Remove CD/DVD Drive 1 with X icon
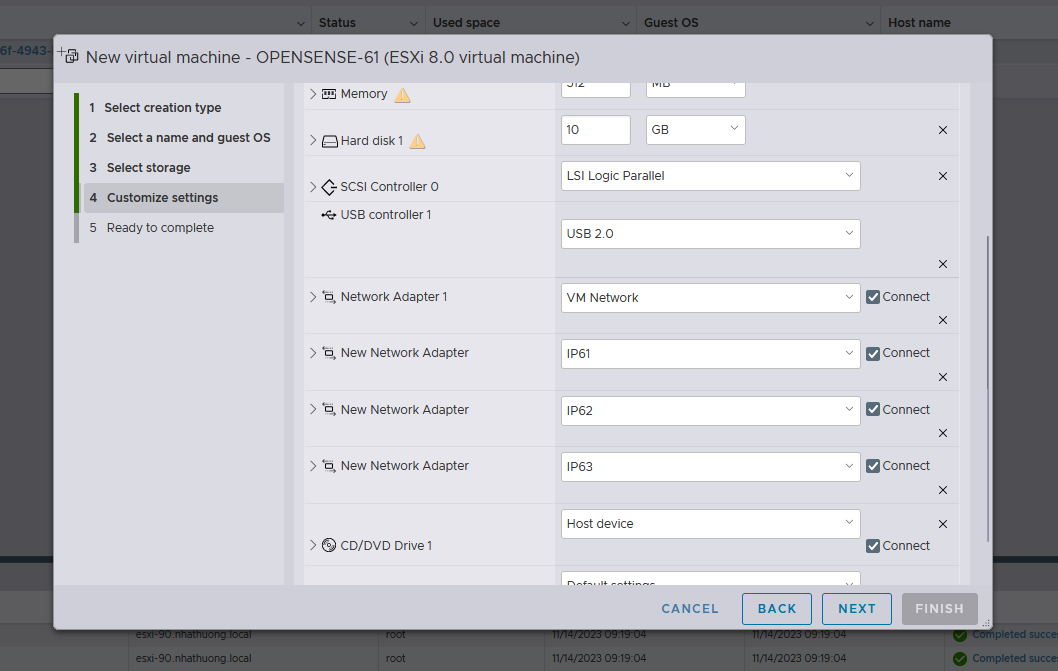 (942, 523)
